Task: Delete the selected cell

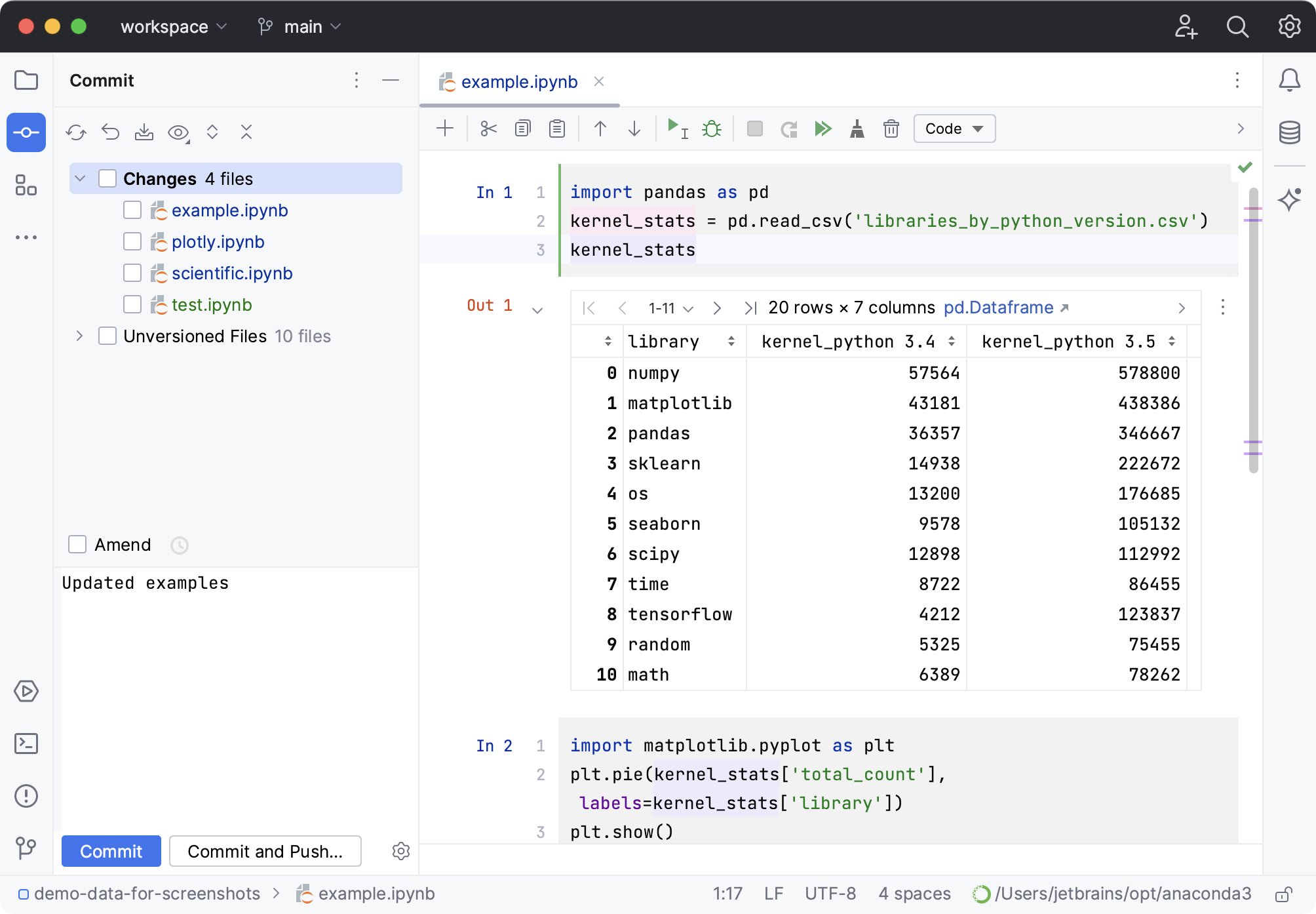Action: (x=891, y=129)
